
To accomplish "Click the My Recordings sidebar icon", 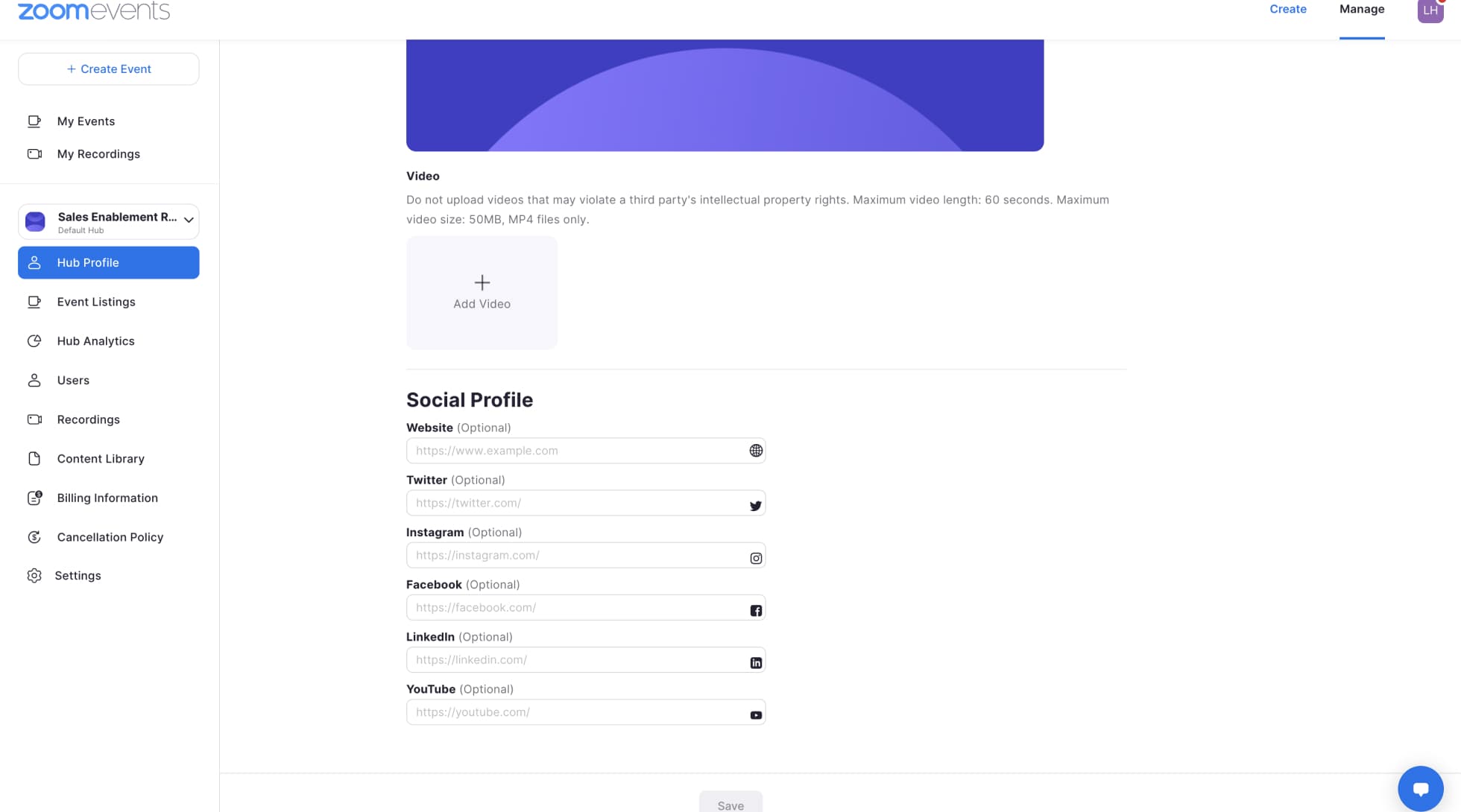I will coord(34,153).
